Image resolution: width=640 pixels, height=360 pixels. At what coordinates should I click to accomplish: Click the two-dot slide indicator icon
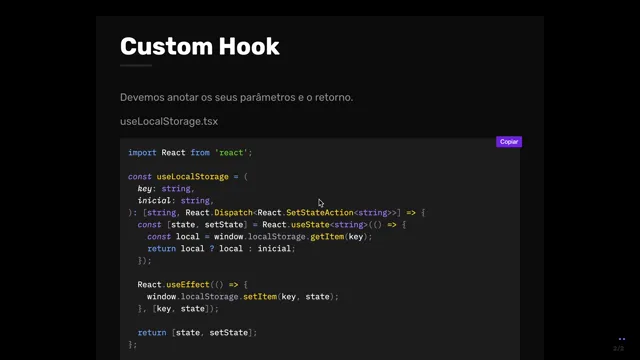click(x=622, y=339)
